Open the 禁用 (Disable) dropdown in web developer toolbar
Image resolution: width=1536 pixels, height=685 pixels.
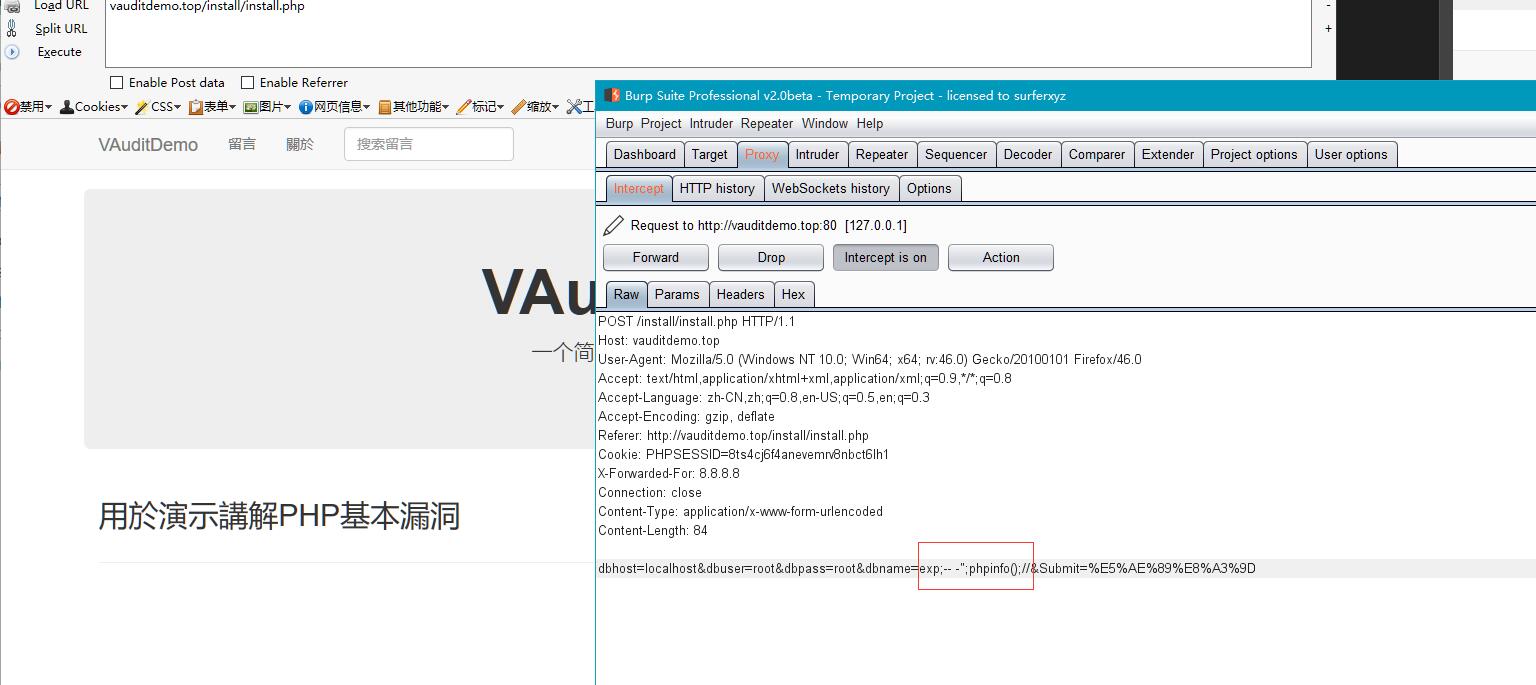point(28,107)
